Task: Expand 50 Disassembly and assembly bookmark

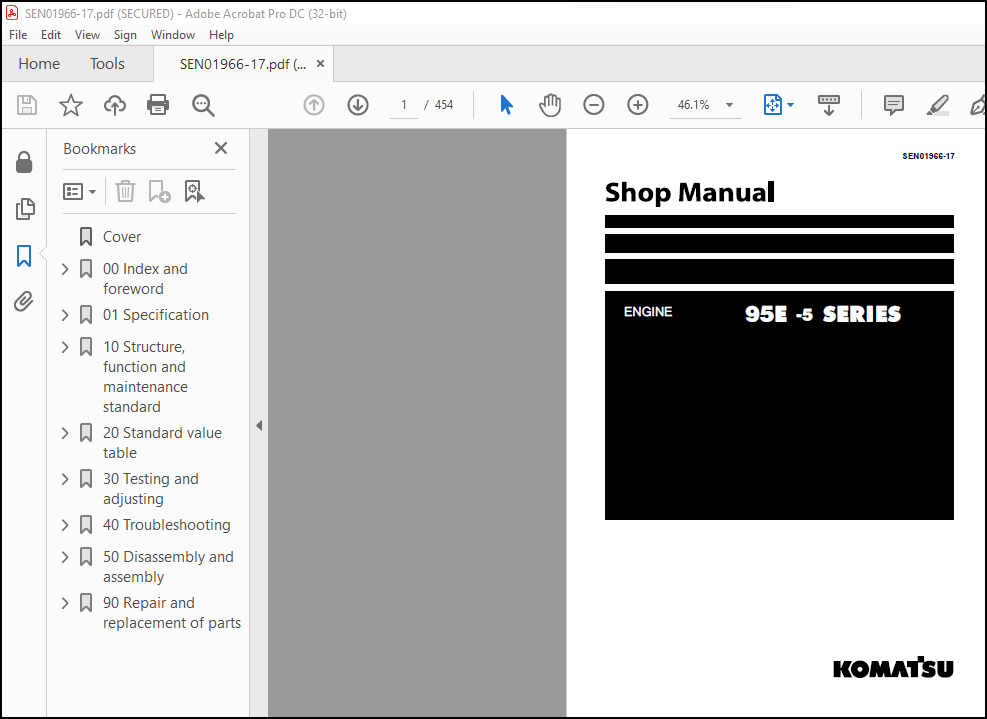Action: pos(65,557)
